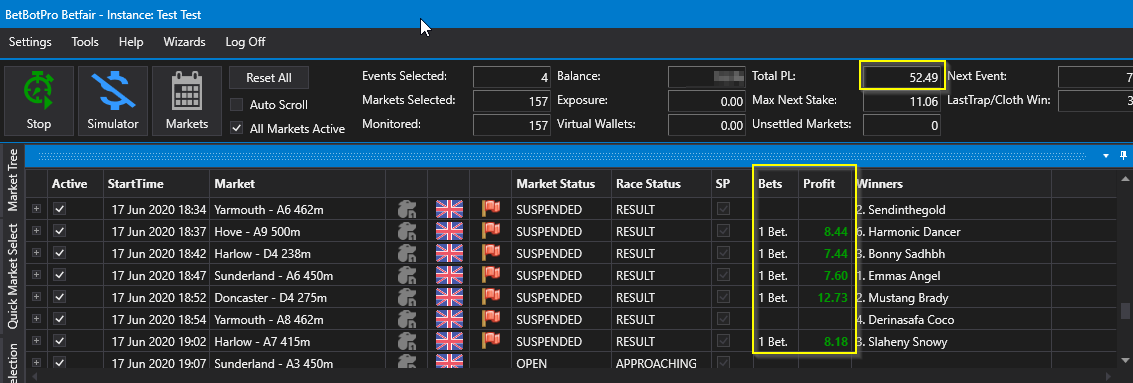Click greyhound icon in Harlow - D4 238m row
Viewport: 1133px width, 383px height.
pos(407,254)
